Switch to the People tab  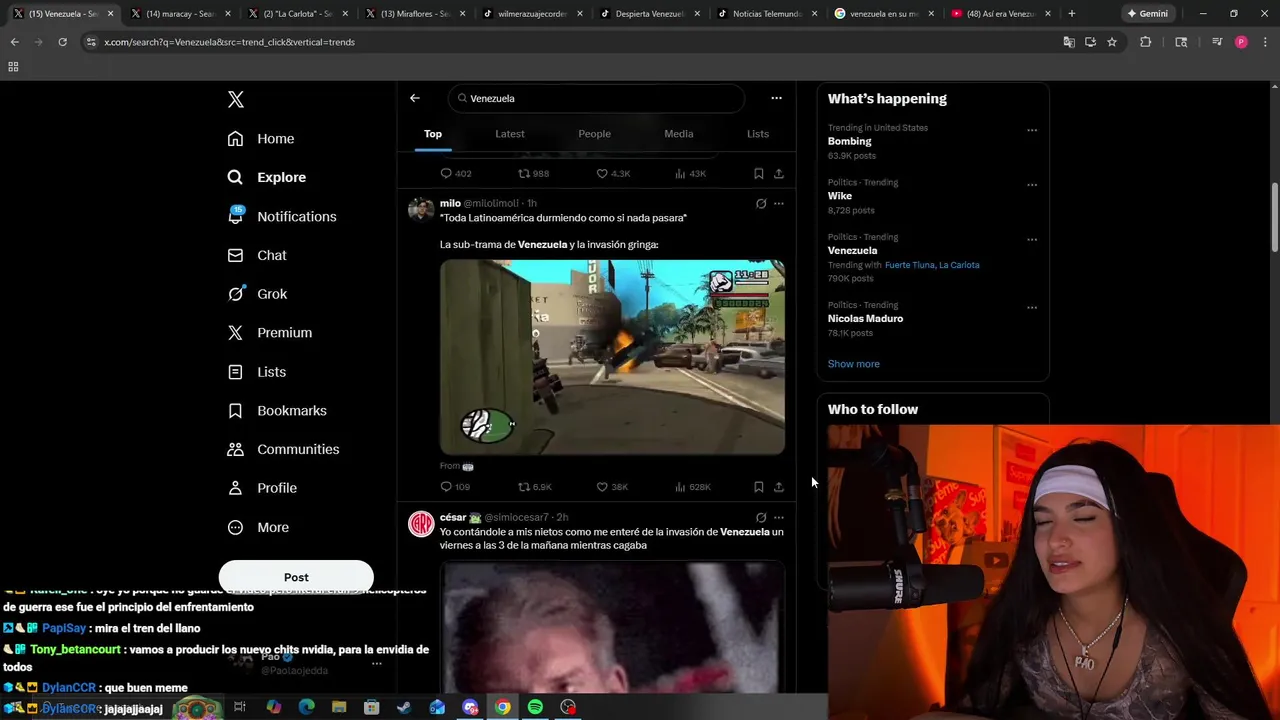click(x=594, y=134)
